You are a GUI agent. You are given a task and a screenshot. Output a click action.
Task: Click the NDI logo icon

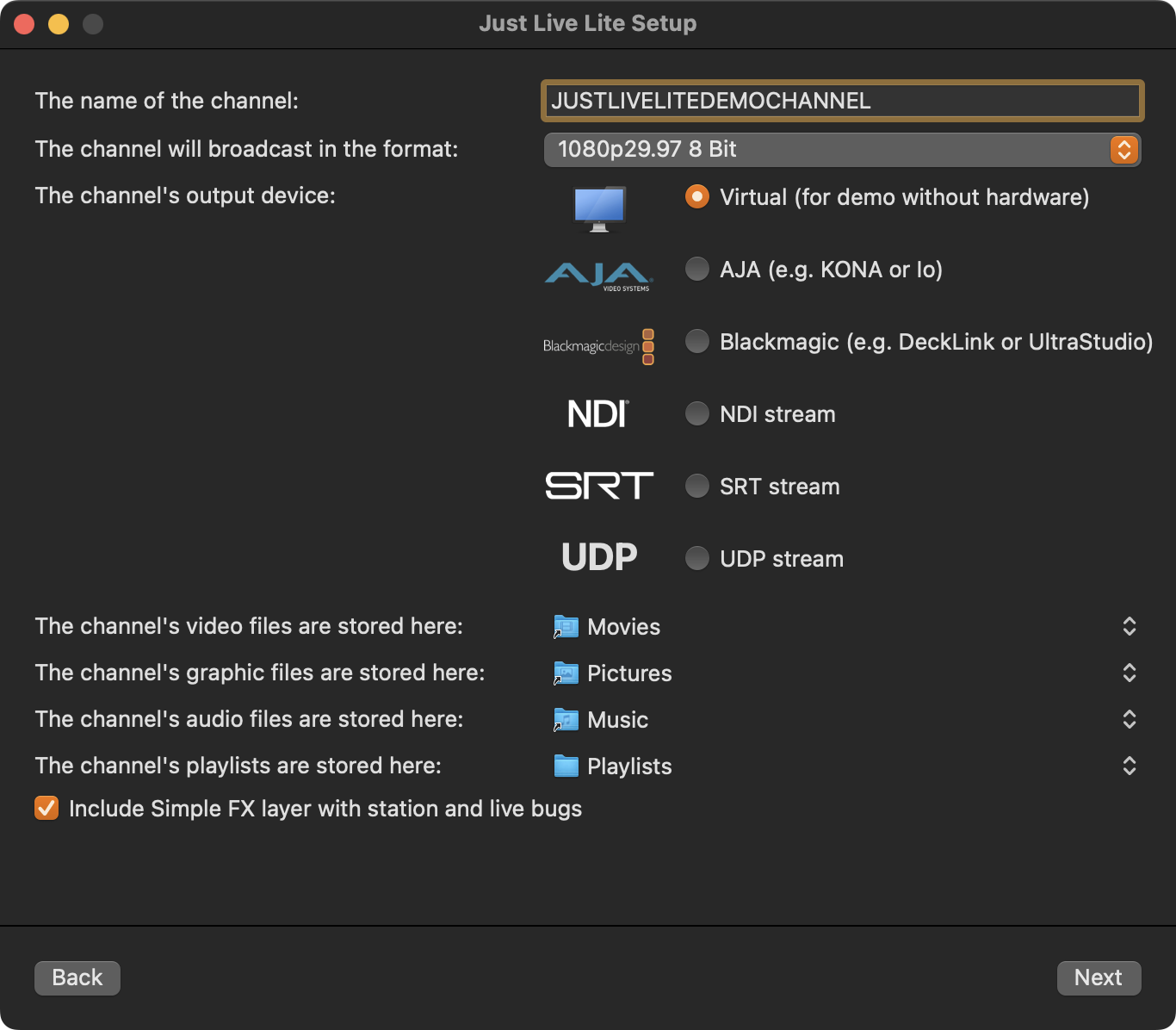(598, 414)
